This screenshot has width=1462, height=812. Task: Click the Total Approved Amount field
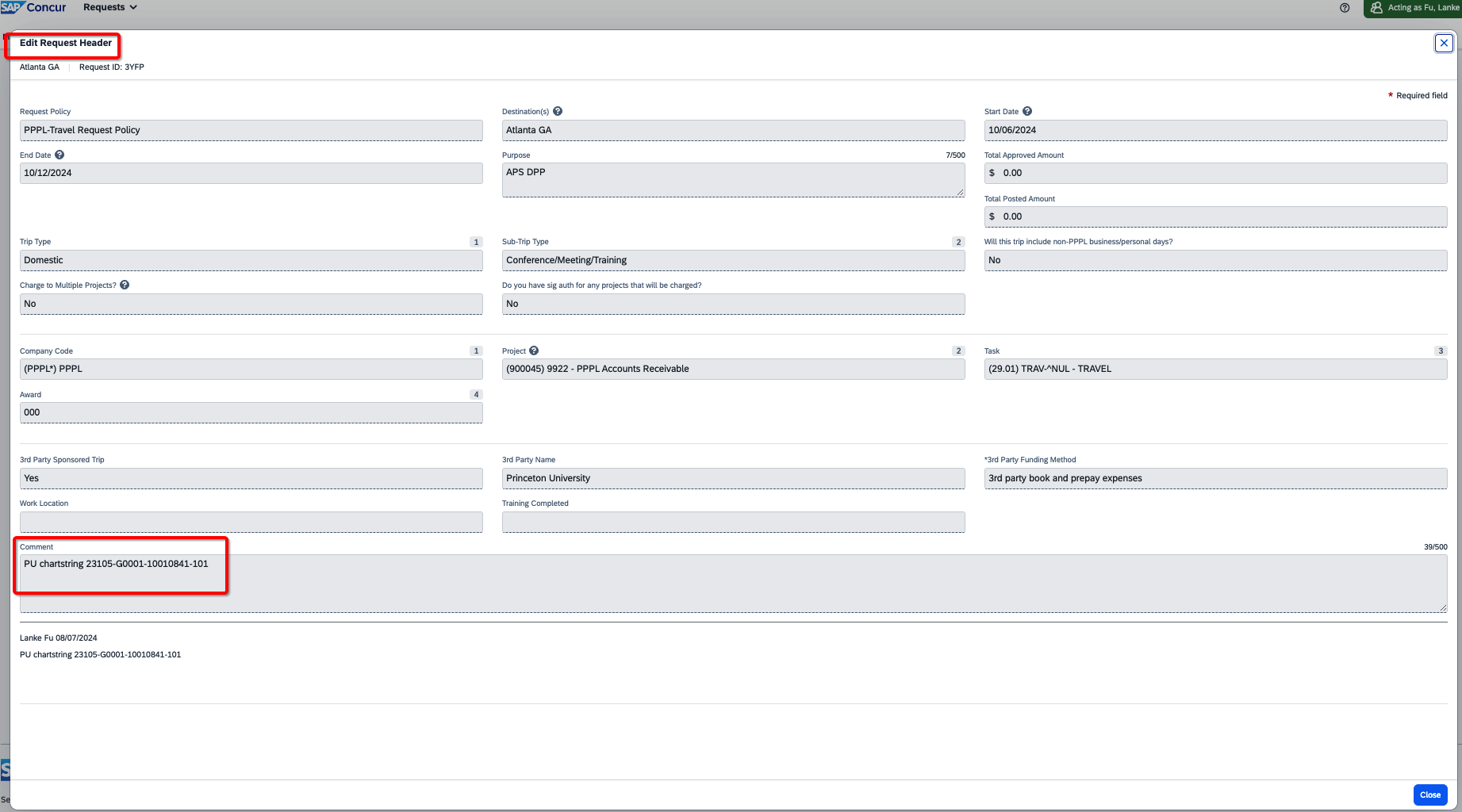(1215, 173)
